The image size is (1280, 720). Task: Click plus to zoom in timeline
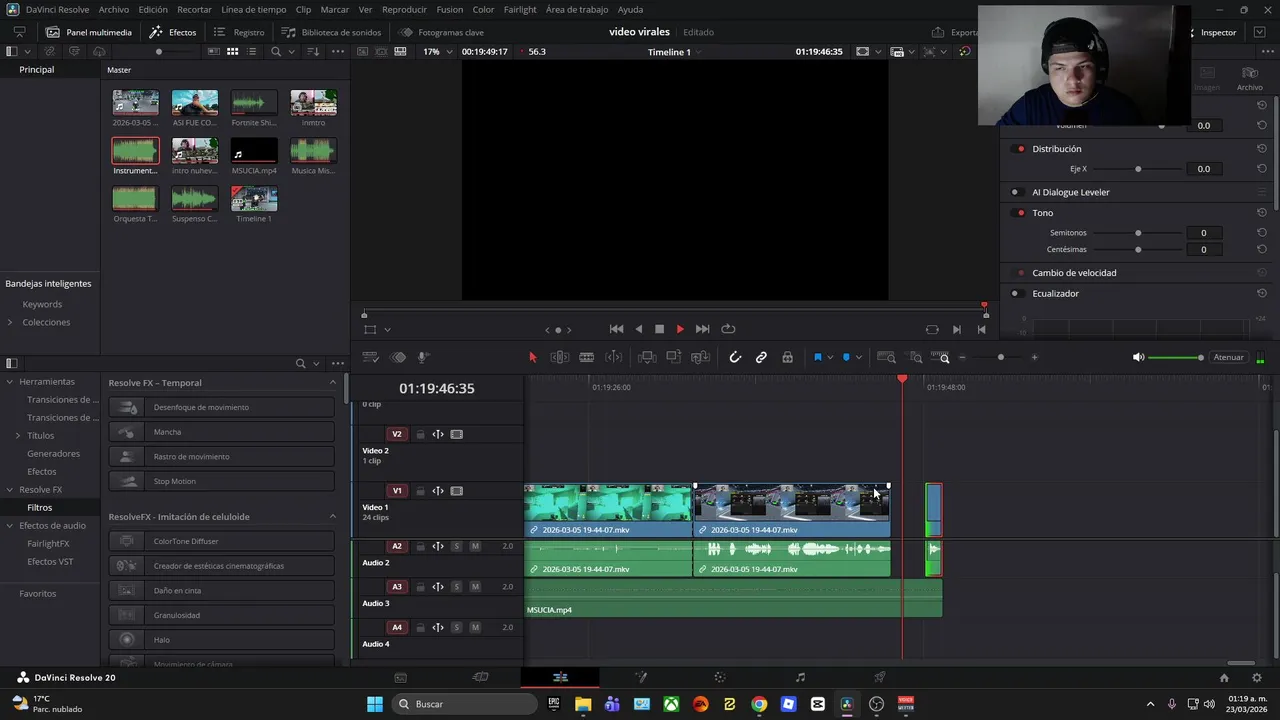(1034, 357)
